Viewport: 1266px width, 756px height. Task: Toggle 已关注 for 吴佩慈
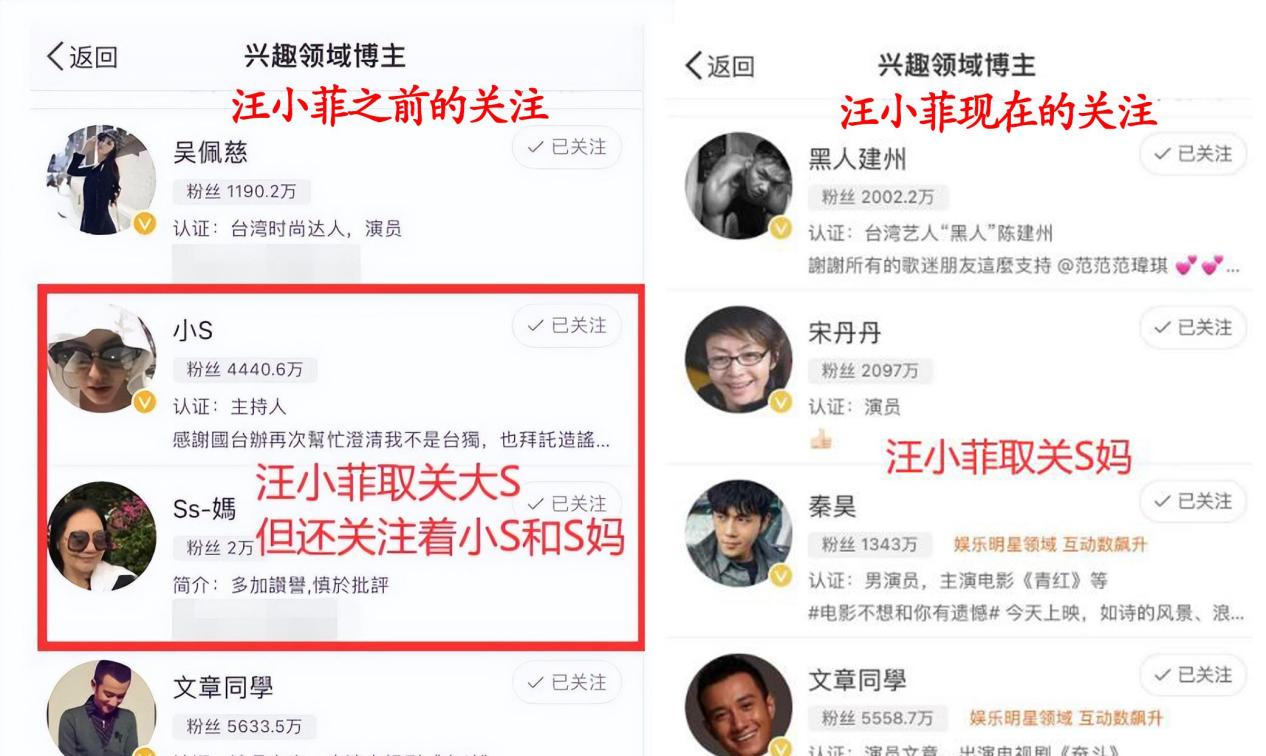coord(567,147)
